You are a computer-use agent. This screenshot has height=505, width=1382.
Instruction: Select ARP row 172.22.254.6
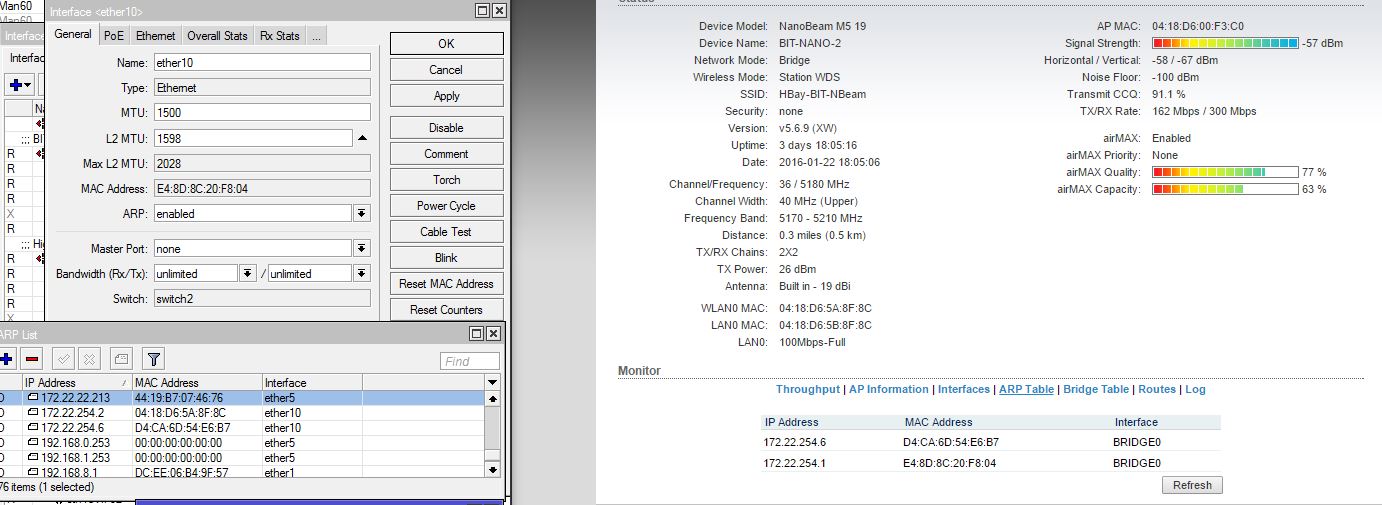pos(242,428)
